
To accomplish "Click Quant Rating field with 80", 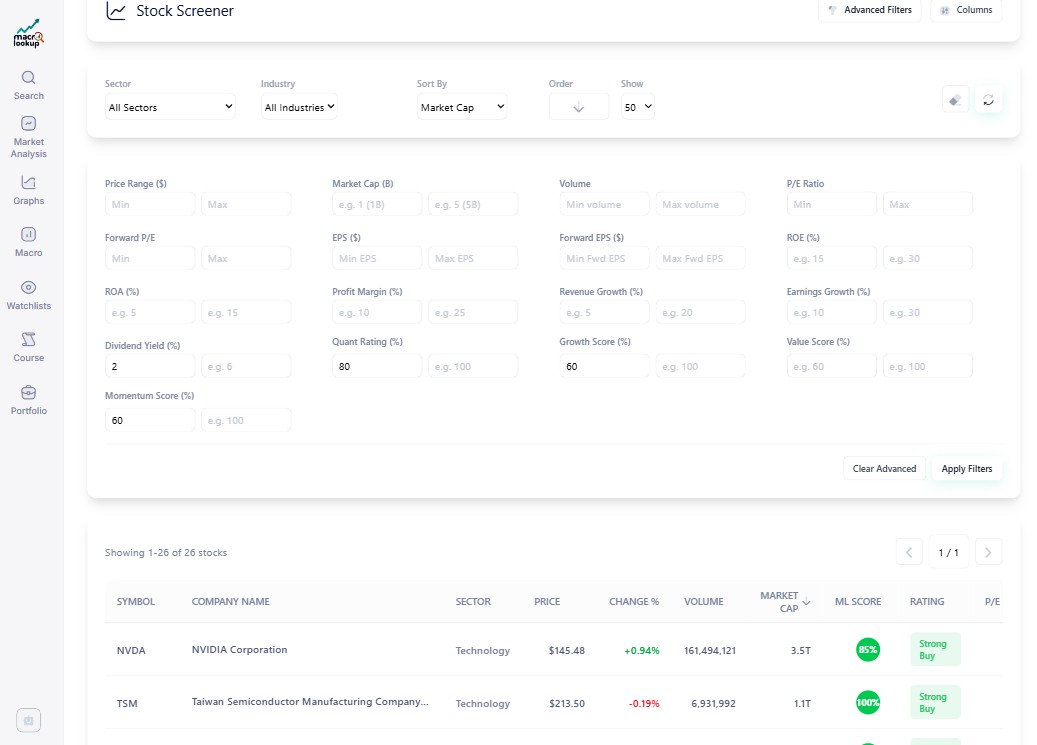I will pyautogui.click(x=377, y=366).
